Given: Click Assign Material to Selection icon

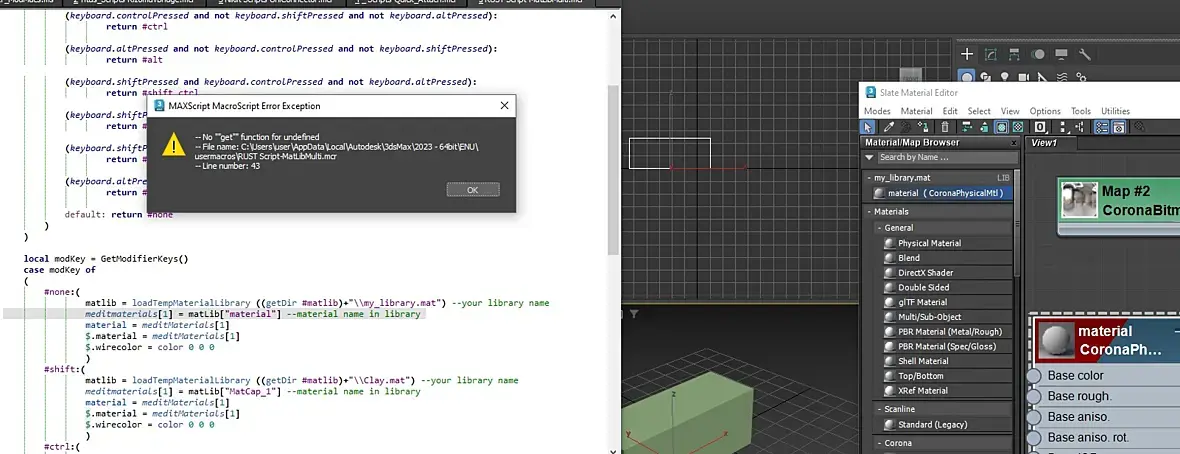Looking at the screenshot, I should click(923, 127).
